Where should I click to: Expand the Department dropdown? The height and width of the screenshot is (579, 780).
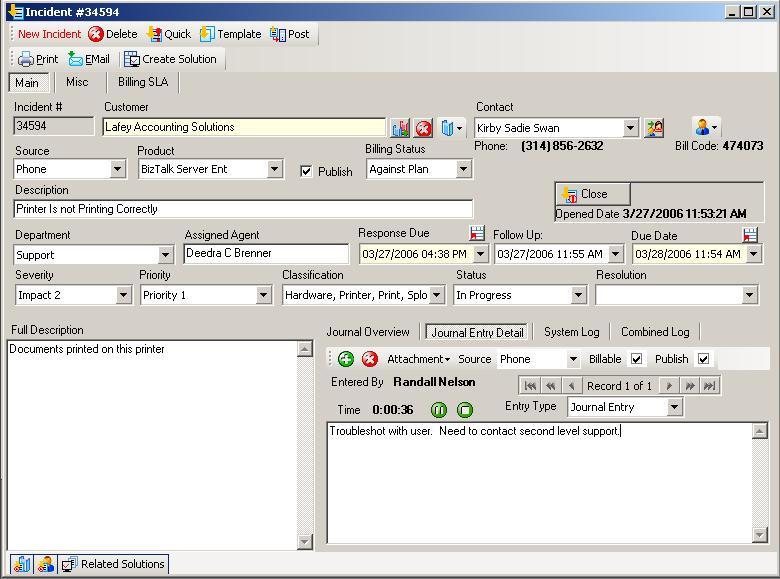point(165,255)
